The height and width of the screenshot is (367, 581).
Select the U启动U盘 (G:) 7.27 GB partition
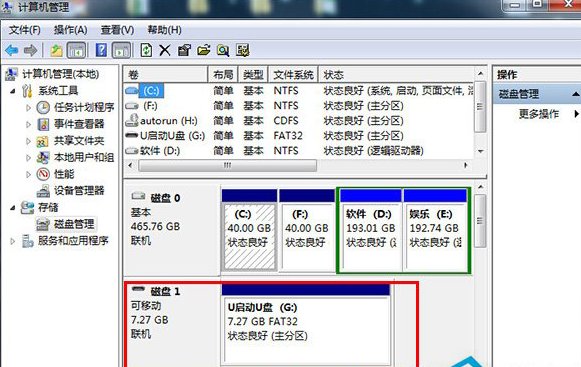tap(306, 324)
